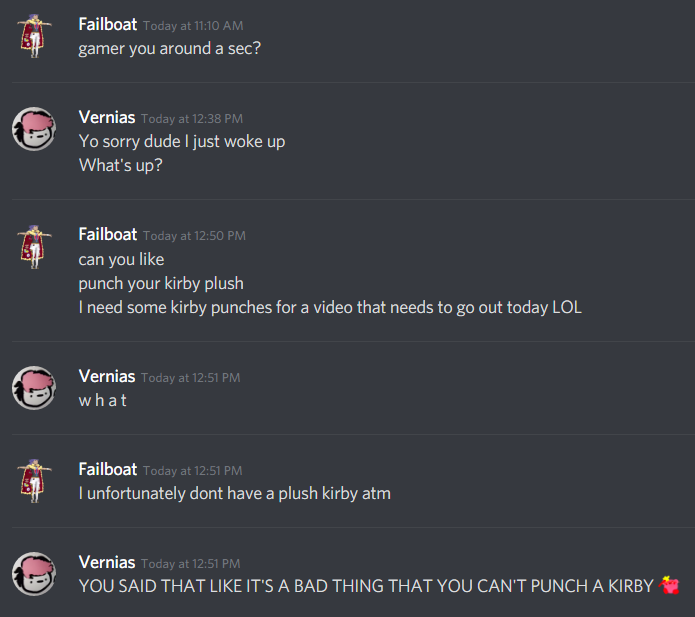This screenshot has height=617, width=695.
Task: Open the Failboat username at 11:10 AM
Action: coord(108,24)
